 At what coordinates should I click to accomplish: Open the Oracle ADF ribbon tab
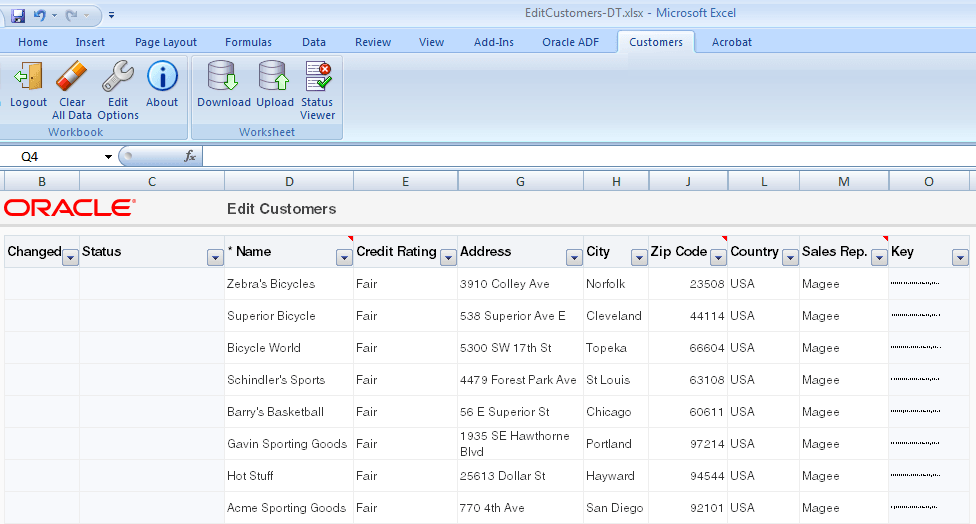pyautogui.click(x=570, y=42)
